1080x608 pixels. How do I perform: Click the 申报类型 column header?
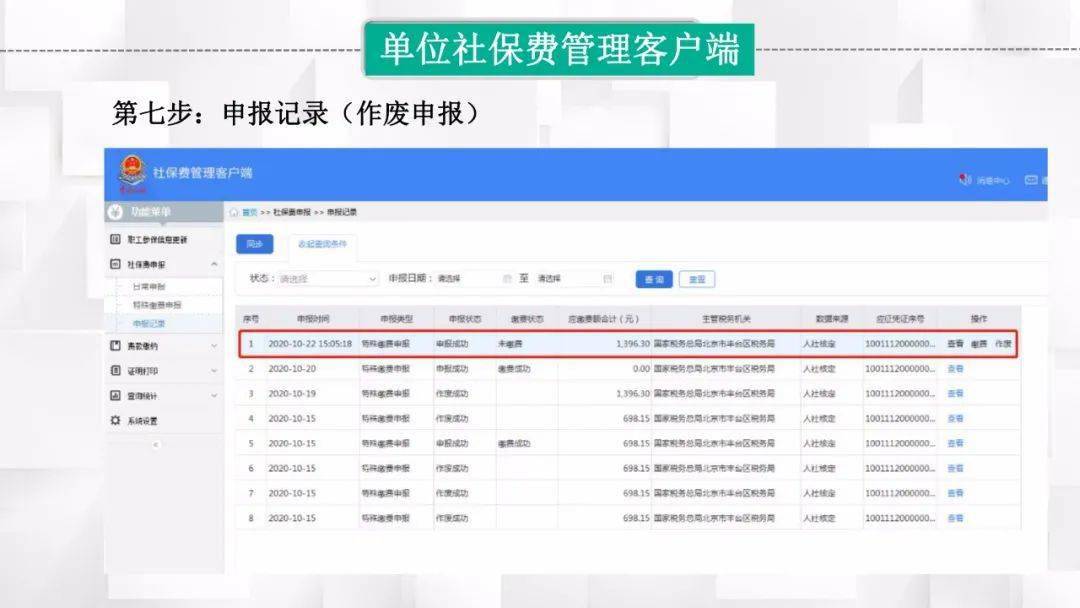[396, 319]
